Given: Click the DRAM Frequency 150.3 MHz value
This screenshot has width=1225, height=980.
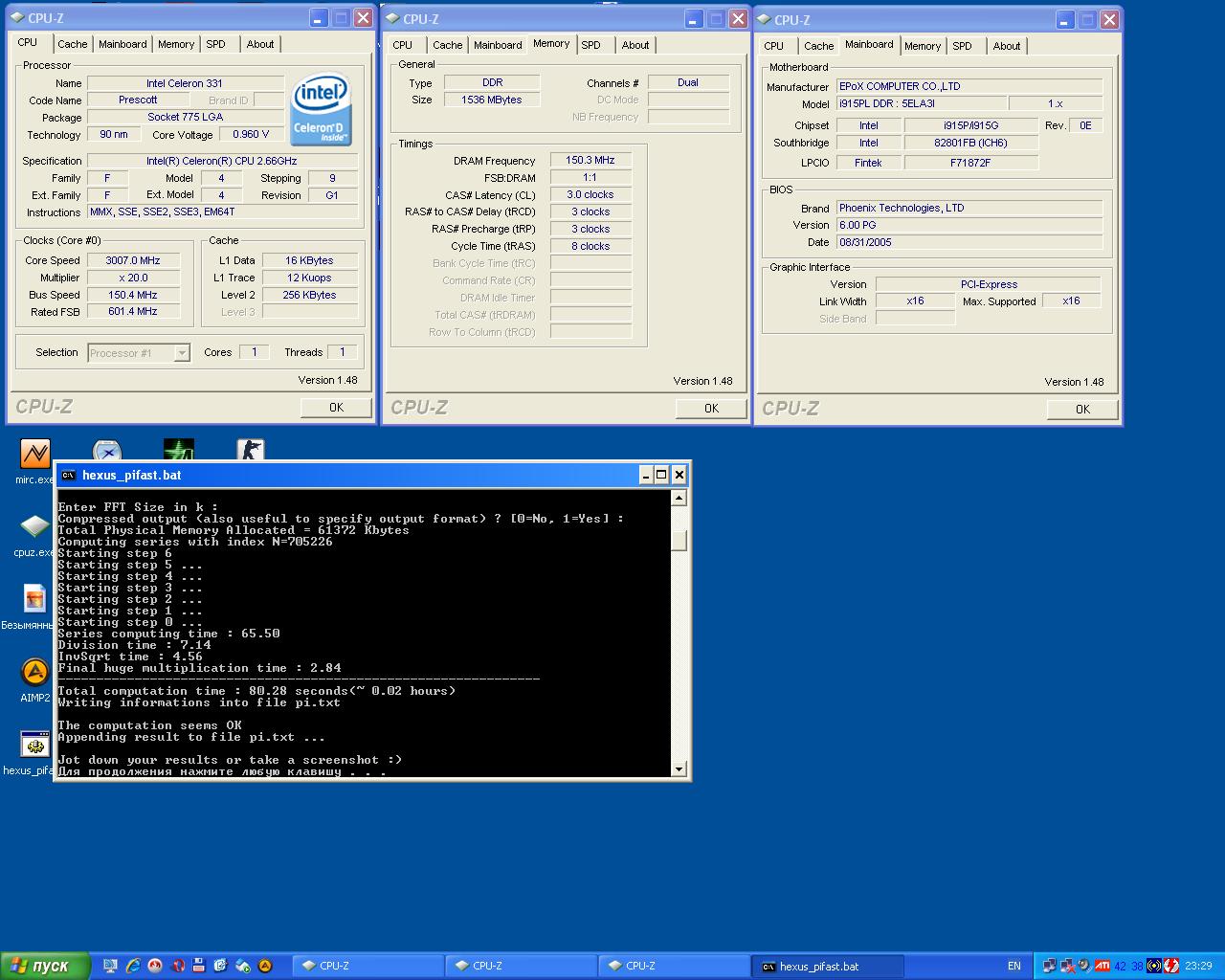Looking at the screenshot, I should point(590,161).
